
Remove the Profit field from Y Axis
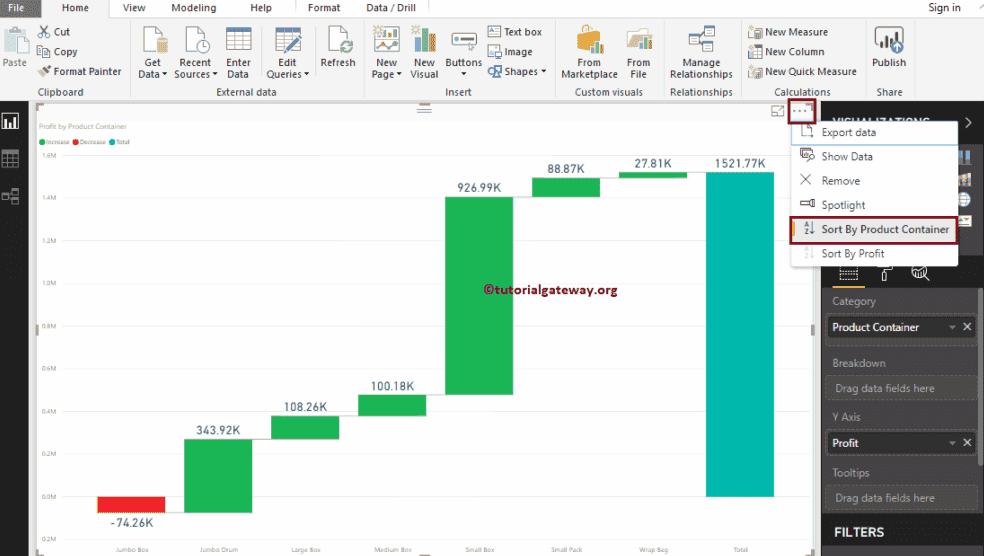point(967,442)
